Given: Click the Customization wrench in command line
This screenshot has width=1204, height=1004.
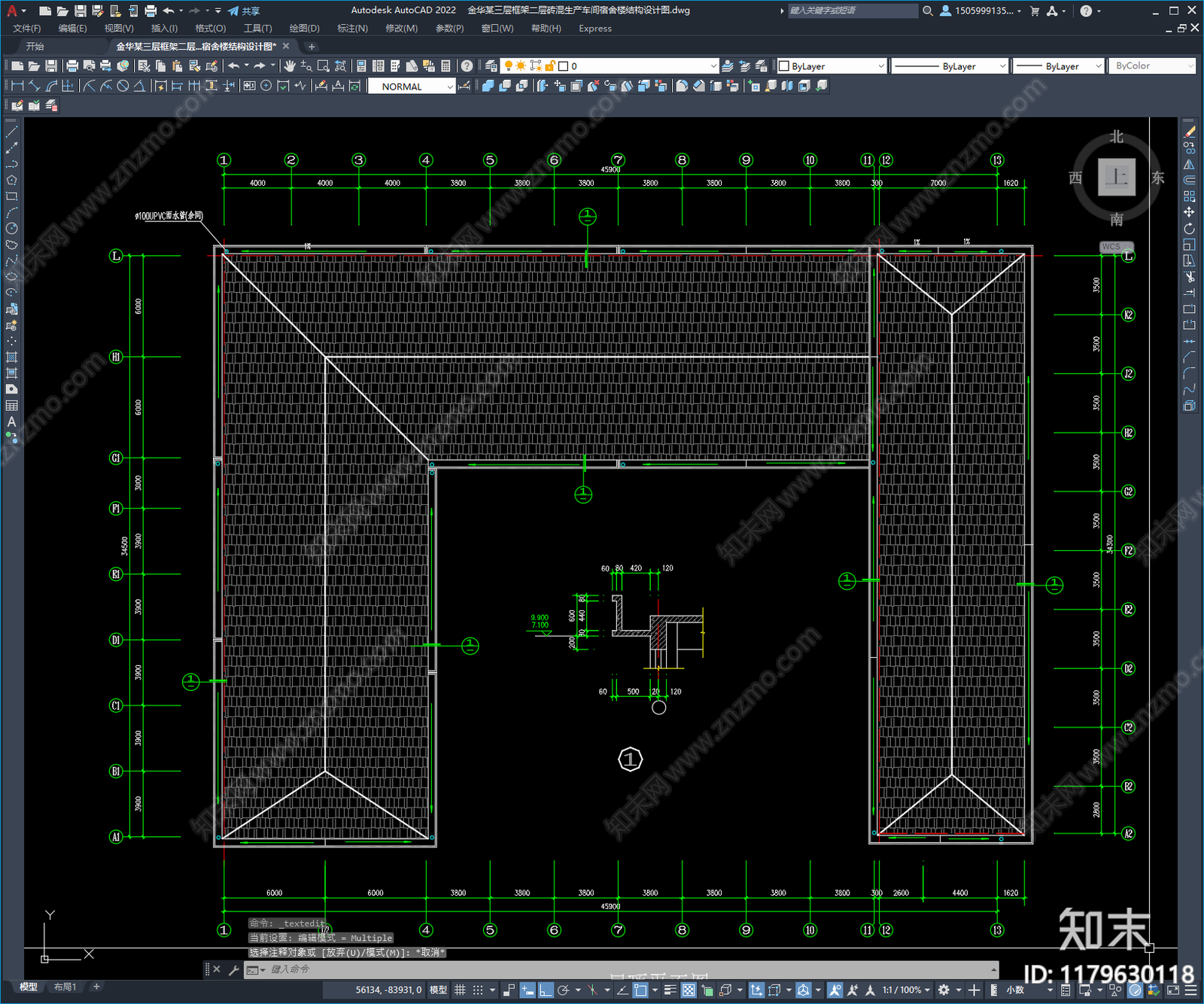Looking at the screenshot, I should (x=233, y=969).
